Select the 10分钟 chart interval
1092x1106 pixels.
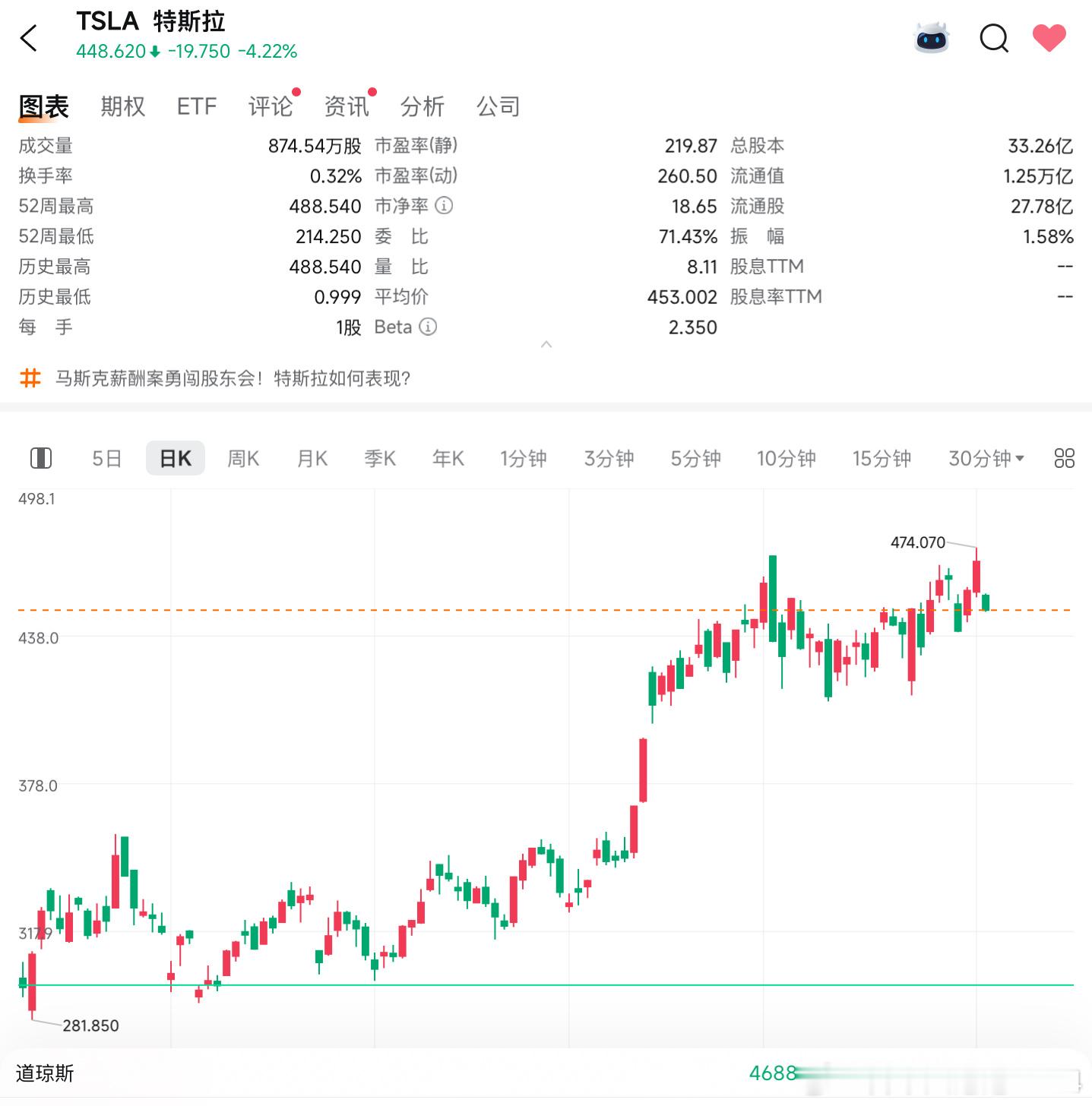787,459
